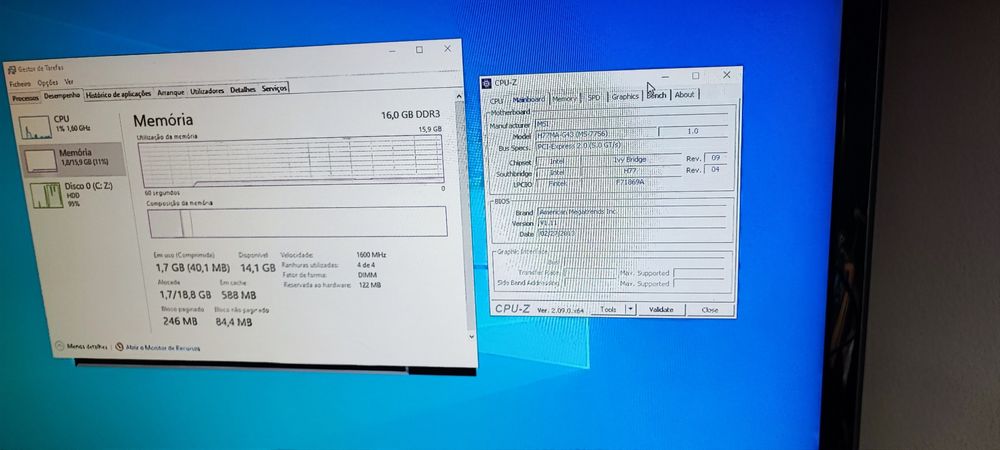The width and height of the screenshot is (1000, 450).
Task: Click the Model field H77MA-G43
Action: point(596,134)
